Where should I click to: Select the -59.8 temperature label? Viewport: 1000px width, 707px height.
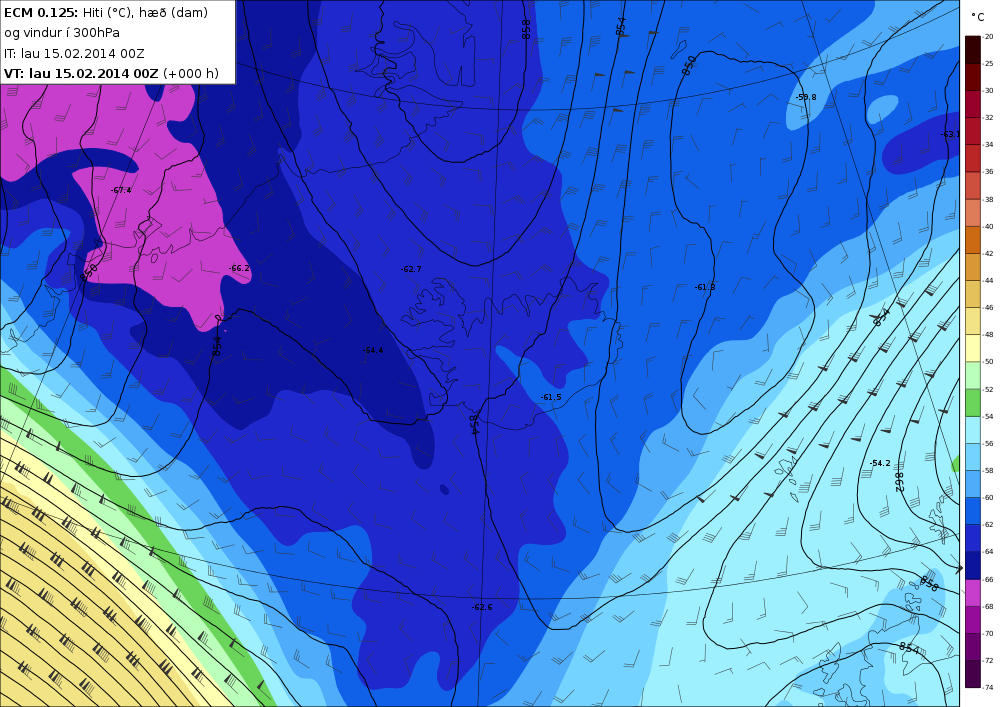(x=805, y=97)
